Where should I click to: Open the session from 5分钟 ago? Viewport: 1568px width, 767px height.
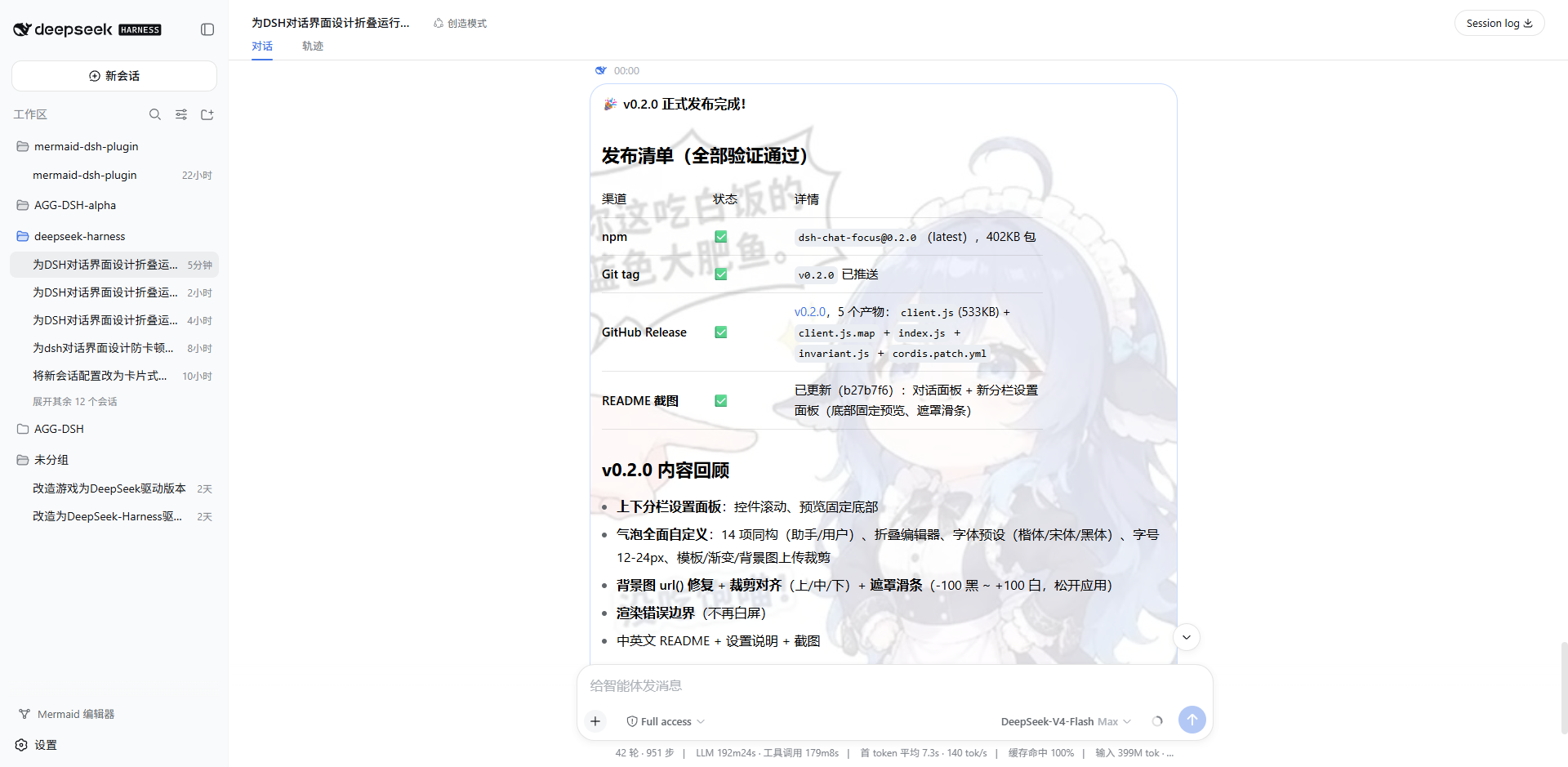[x=114, y=265]
